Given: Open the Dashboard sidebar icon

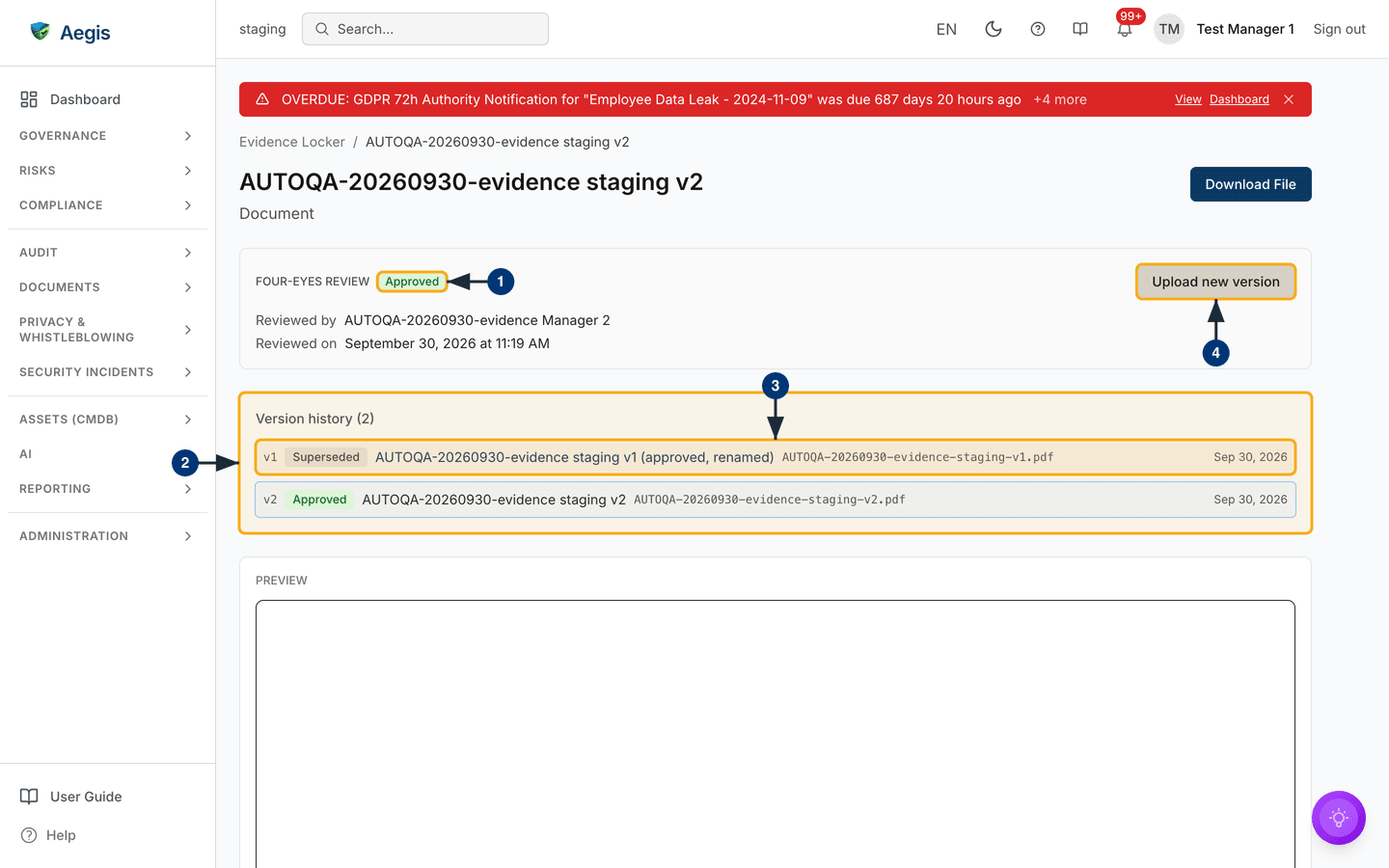Looking at the screenshot, I should click(29, 99).
